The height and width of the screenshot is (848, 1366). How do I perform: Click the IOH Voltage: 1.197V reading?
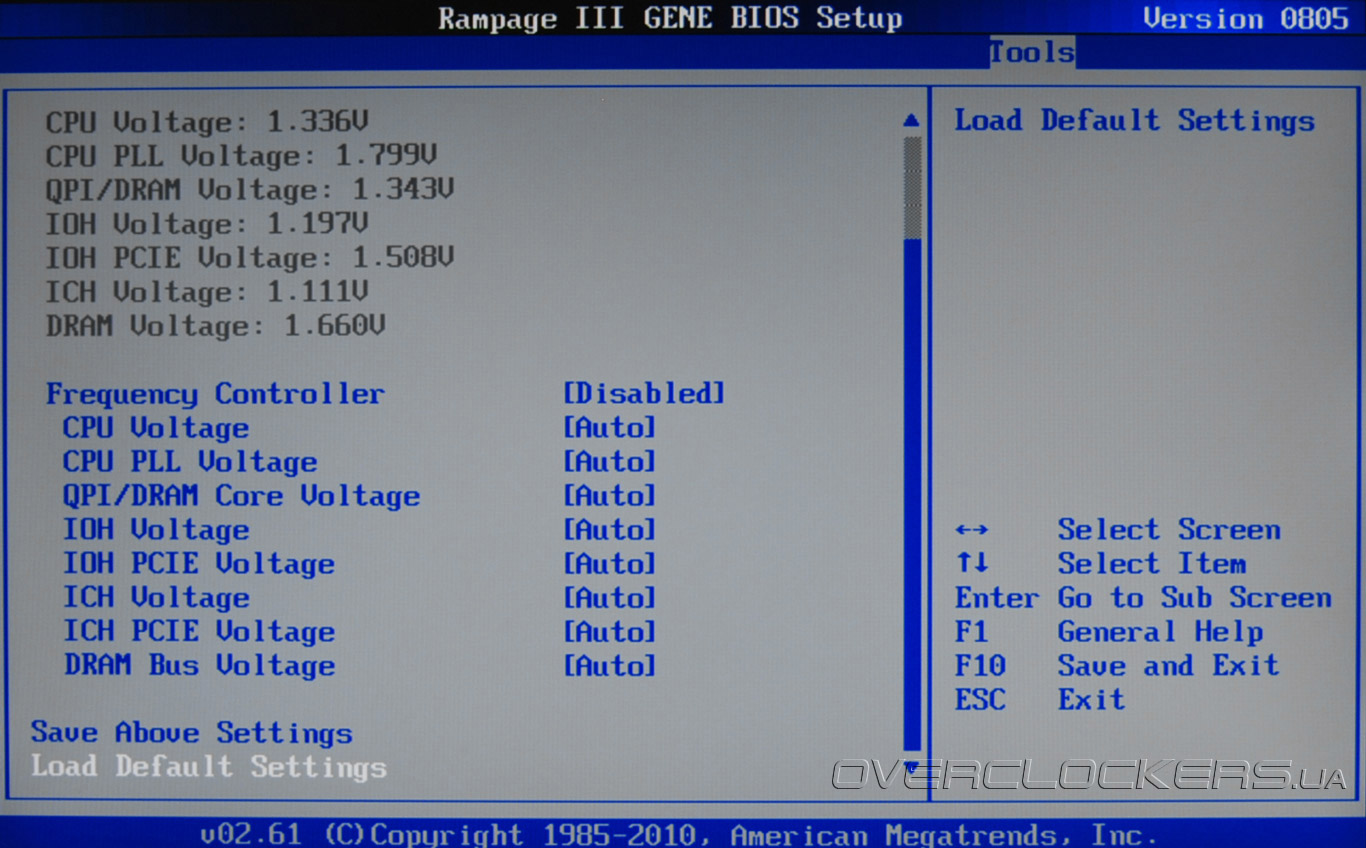(x=207, y=225)
